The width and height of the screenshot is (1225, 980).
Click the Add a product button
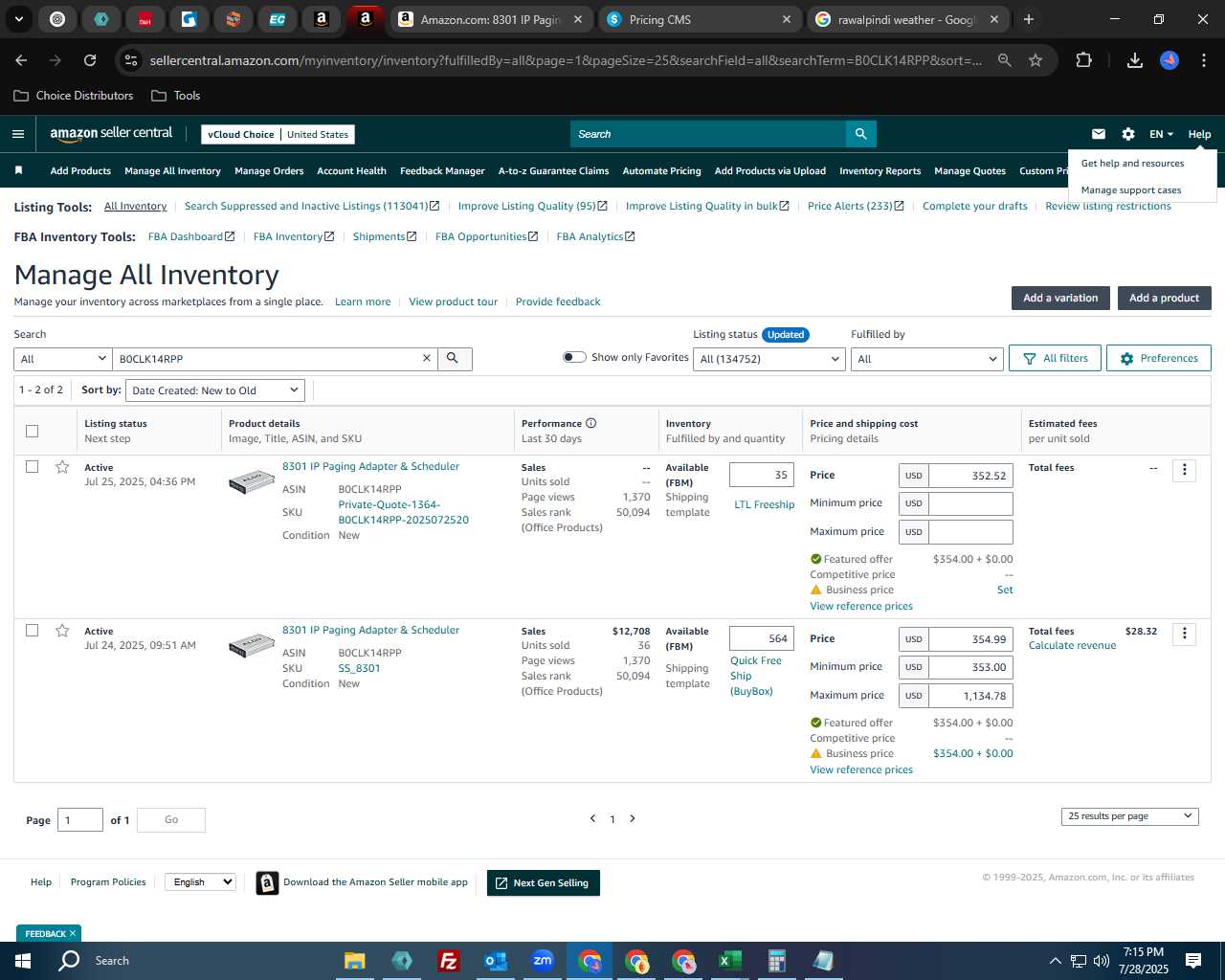tap(1164, 298)
